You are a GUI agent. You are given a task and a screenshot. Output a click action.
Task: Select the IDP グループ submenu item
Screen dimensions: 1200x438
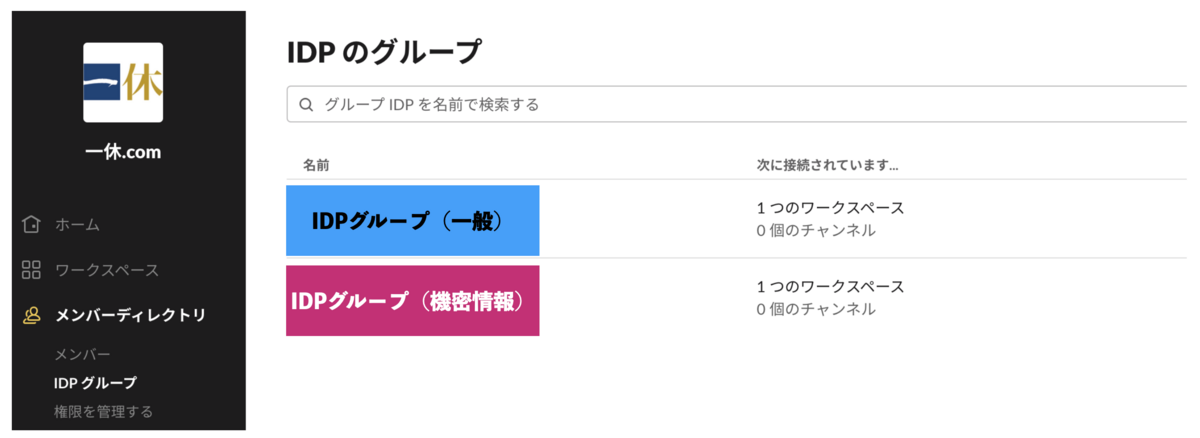point(96,383)
